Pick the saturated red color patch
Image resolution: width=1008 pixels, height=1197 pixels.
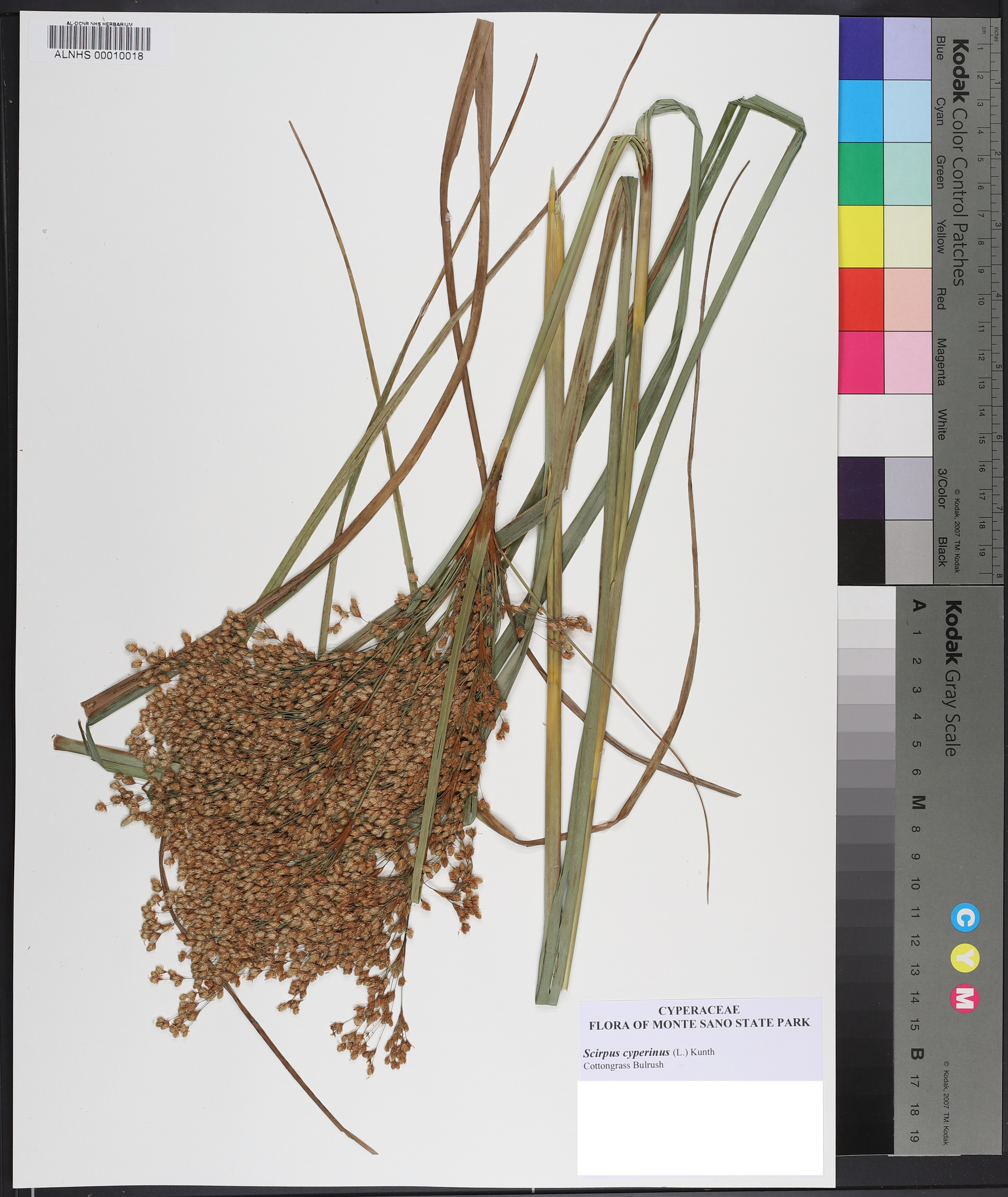pos(861,299)
